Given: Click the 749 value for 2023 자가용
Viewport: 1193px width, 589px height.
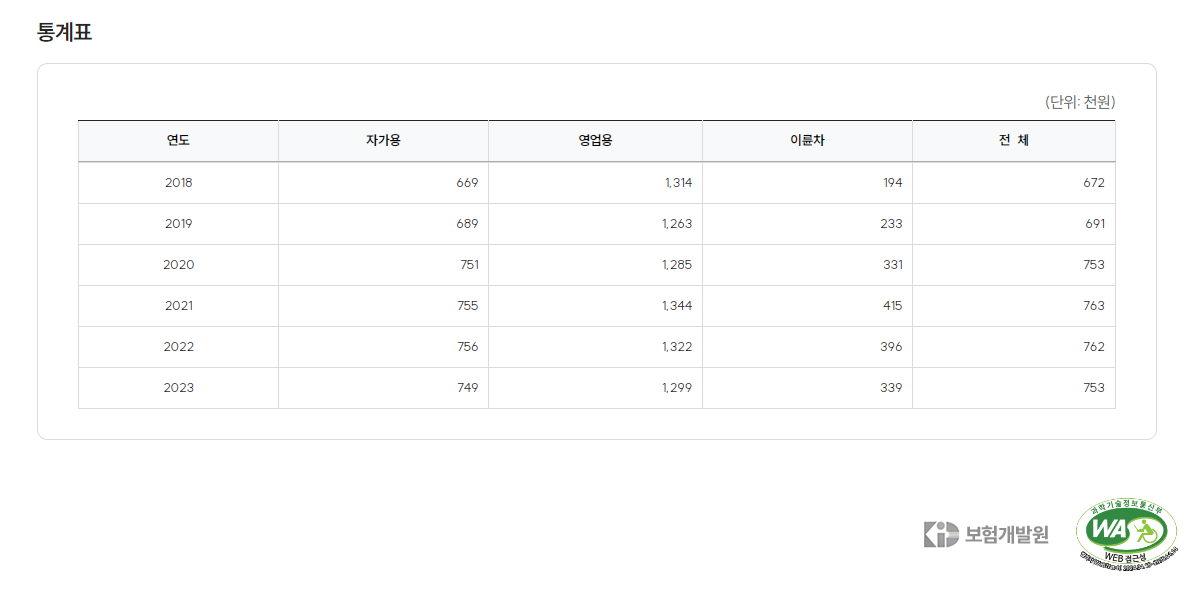Looking at the screenshot, I should click(x=468, y=388).
